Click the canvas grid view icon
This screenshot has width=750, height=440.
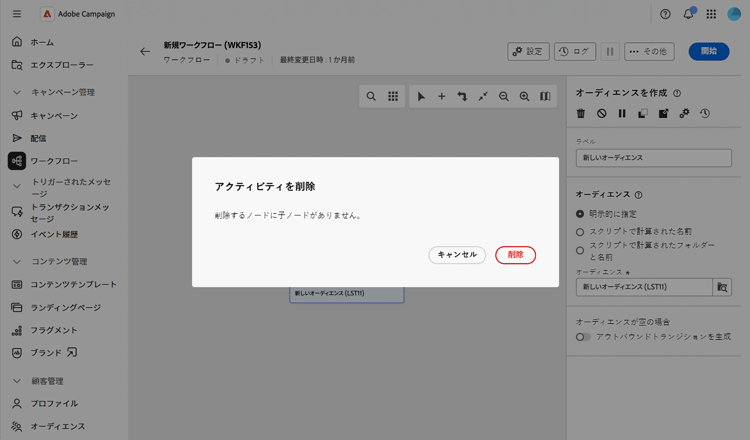[393, 96]
